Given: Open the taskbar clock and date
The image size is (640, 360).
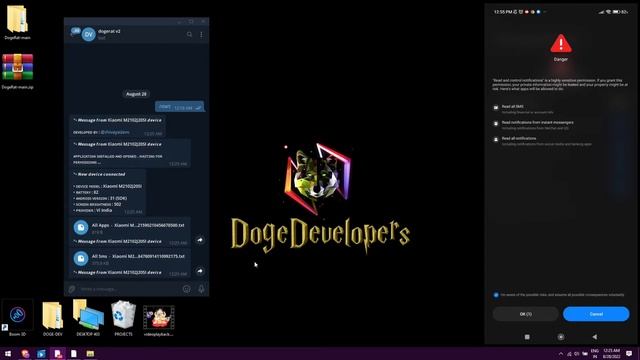Looking at the screenshot, I should coord(611,353).
